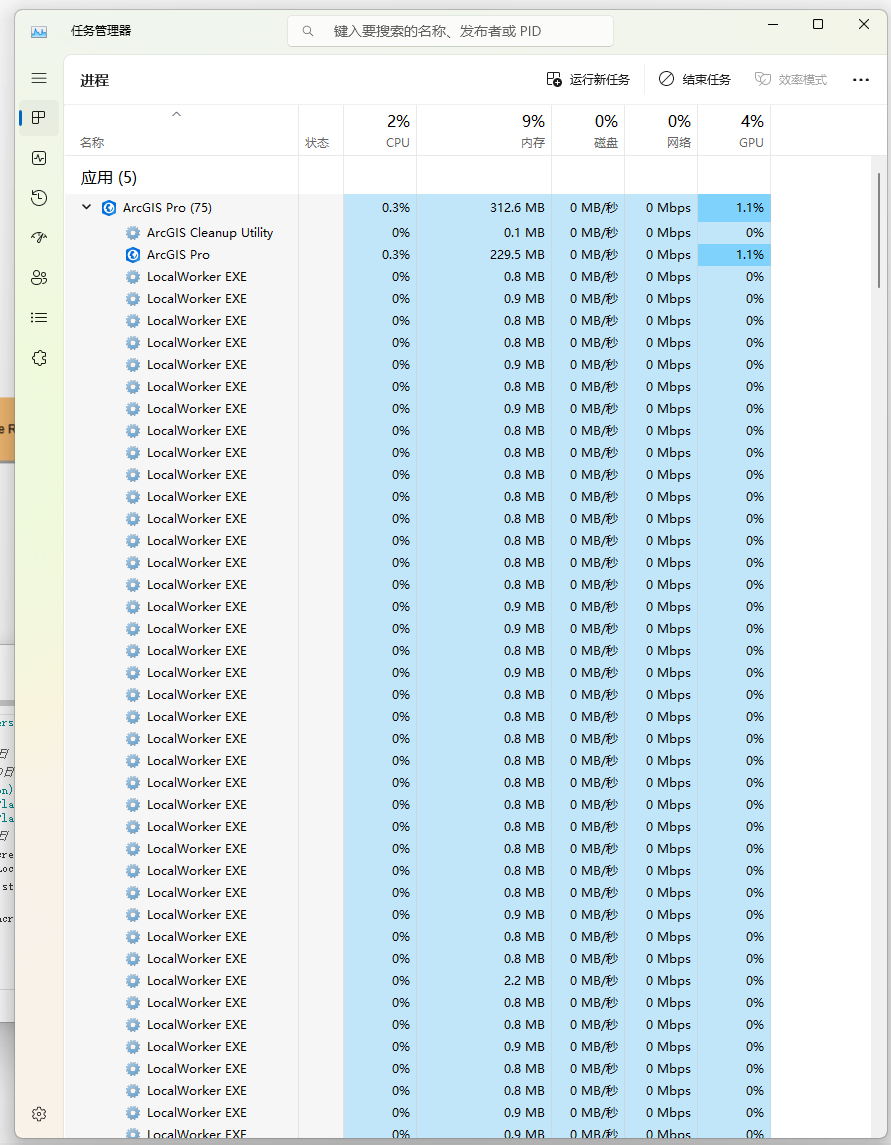Open the Details list sidebar icon

click(x=39, y=318)
